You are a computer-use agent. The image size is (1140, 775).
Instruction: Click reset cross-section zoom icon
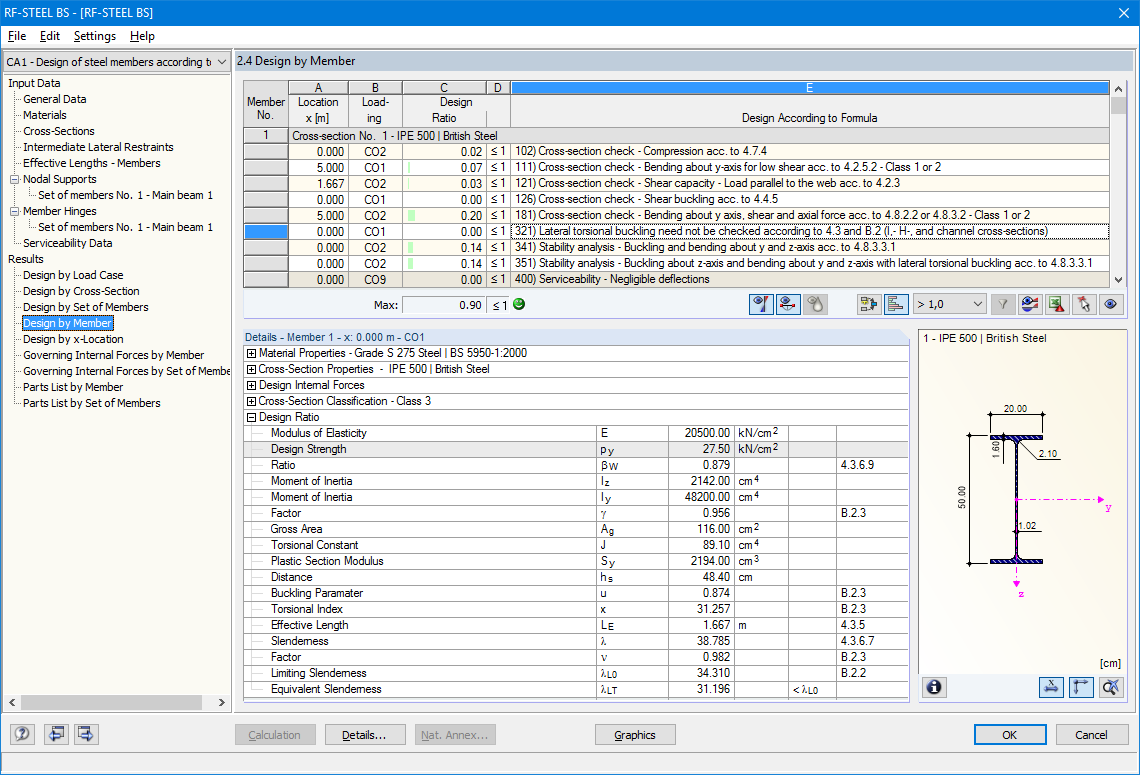coord(1111,687)
